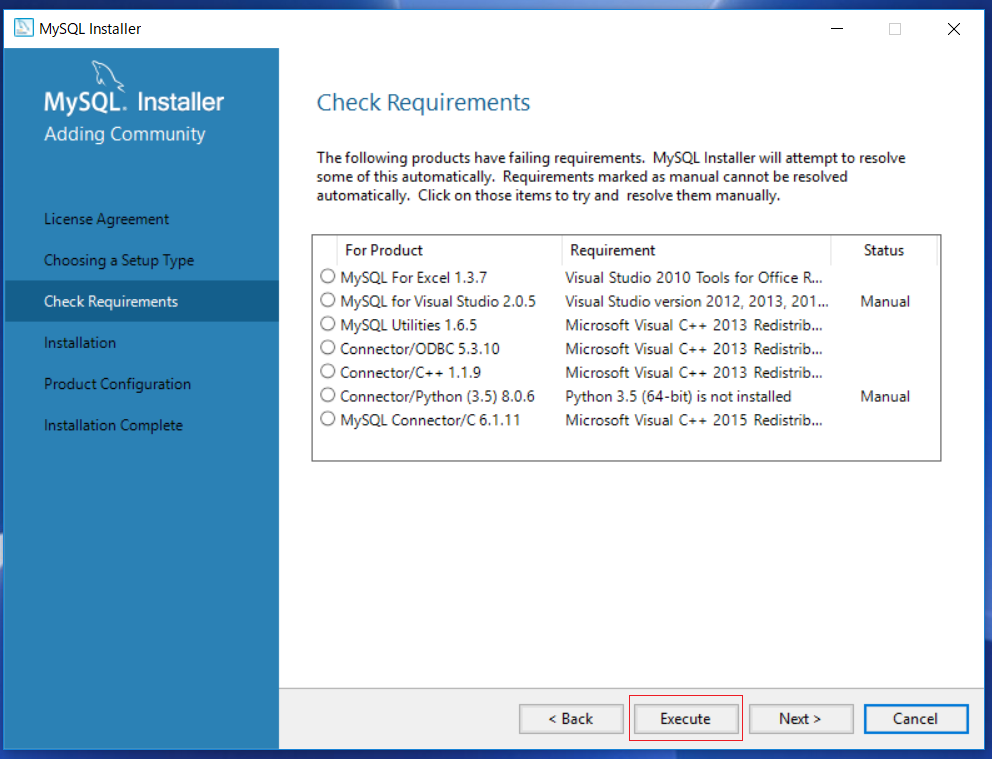Select the MySQL For Excel 1.3.7 radio button
992x759 pixels.
coord(327,277)
